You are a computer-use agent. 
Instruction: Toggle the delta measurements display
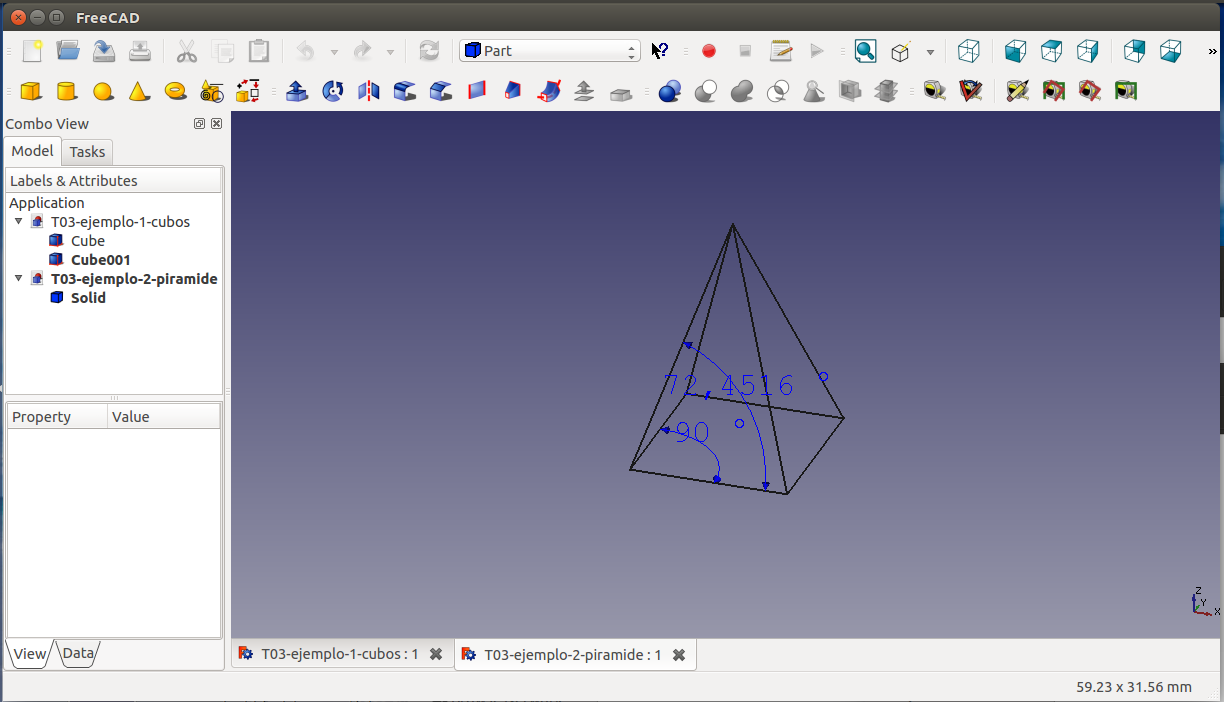(x=1125, y=92)
